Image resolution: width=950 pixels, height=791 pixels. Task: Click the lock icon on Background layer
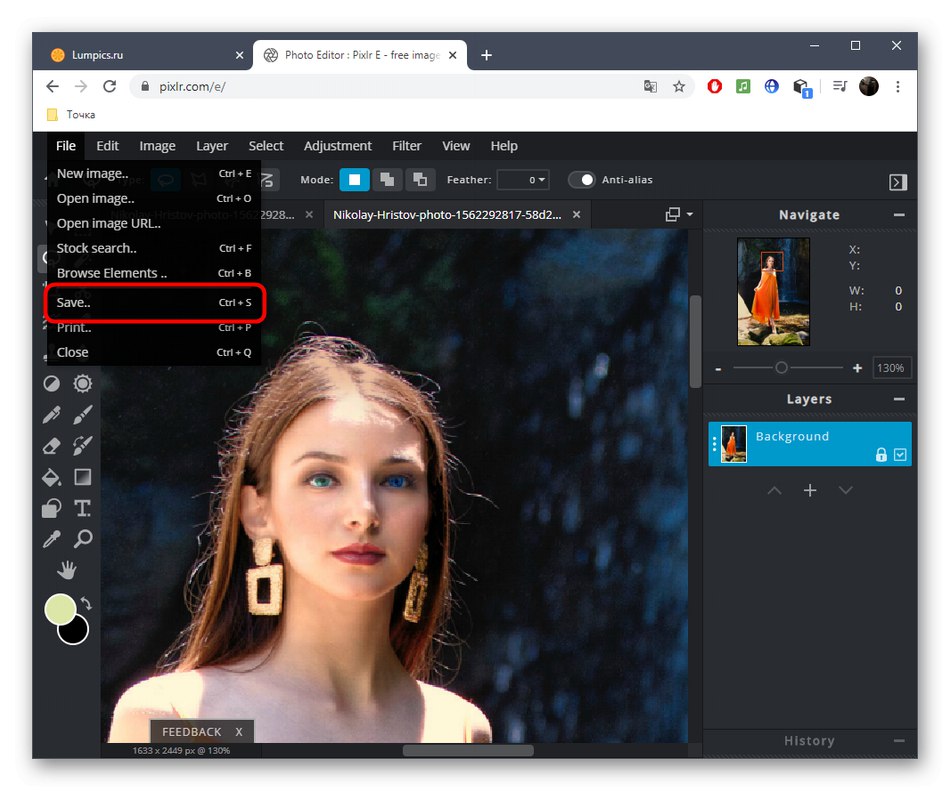[881, 454]
